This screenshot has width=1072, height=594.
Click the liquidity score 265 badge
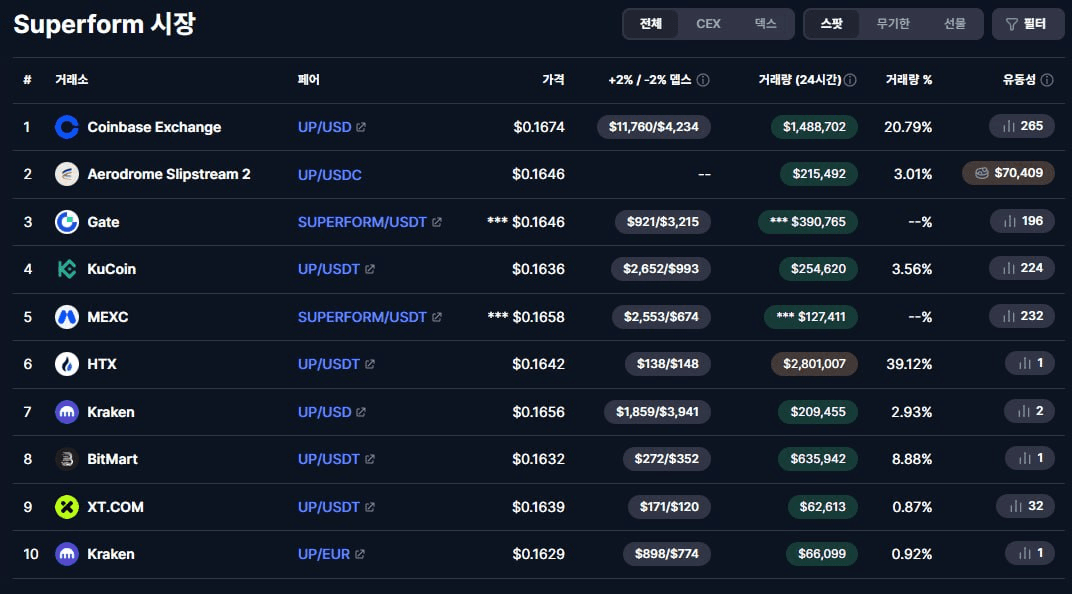pyautogui.click(x=1022, y=126)
